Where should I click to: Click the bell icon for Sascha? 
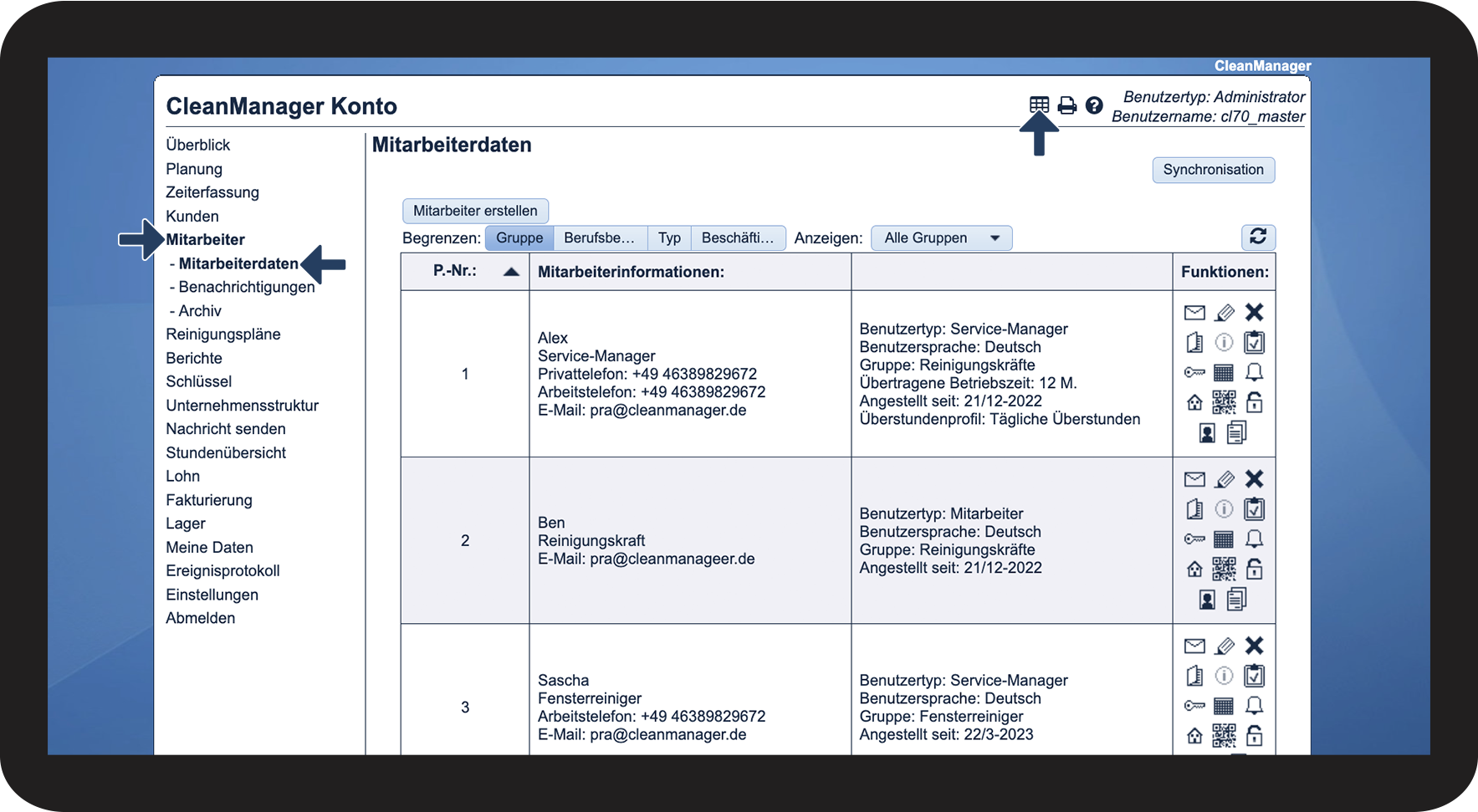click(1254, 706)
